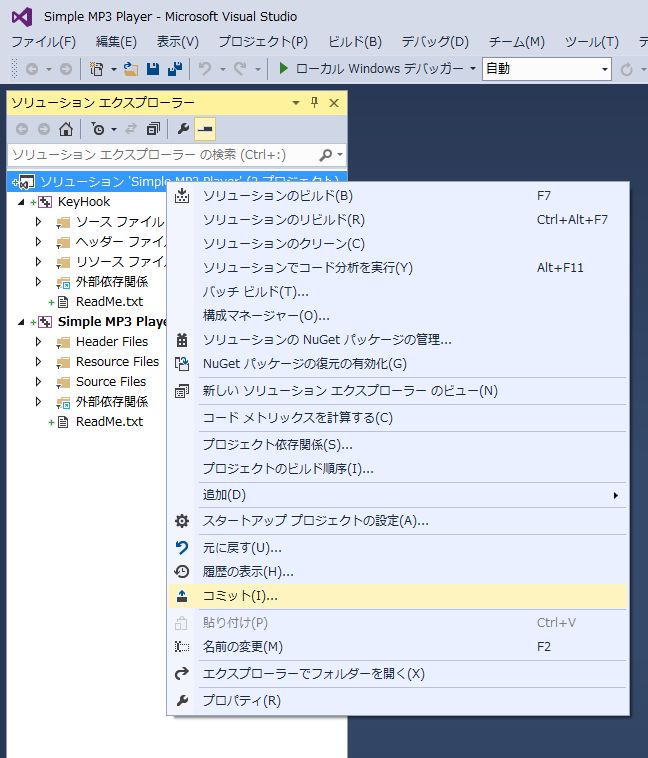Click Sync with Active Document icon

pos(131,129)
